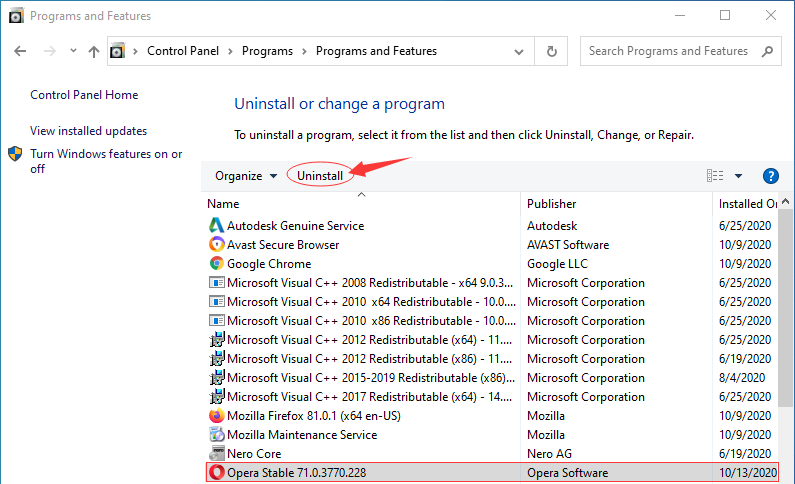Select Opera Stable 71.0.3770.228 name
The height and width of the screenshot is (484, 795).
(297, 473)
